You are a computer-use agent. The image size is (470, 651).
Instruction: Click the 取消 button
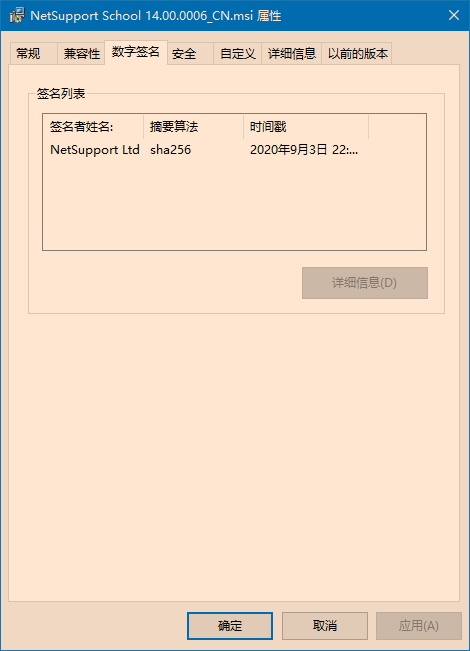click(325, 626)
